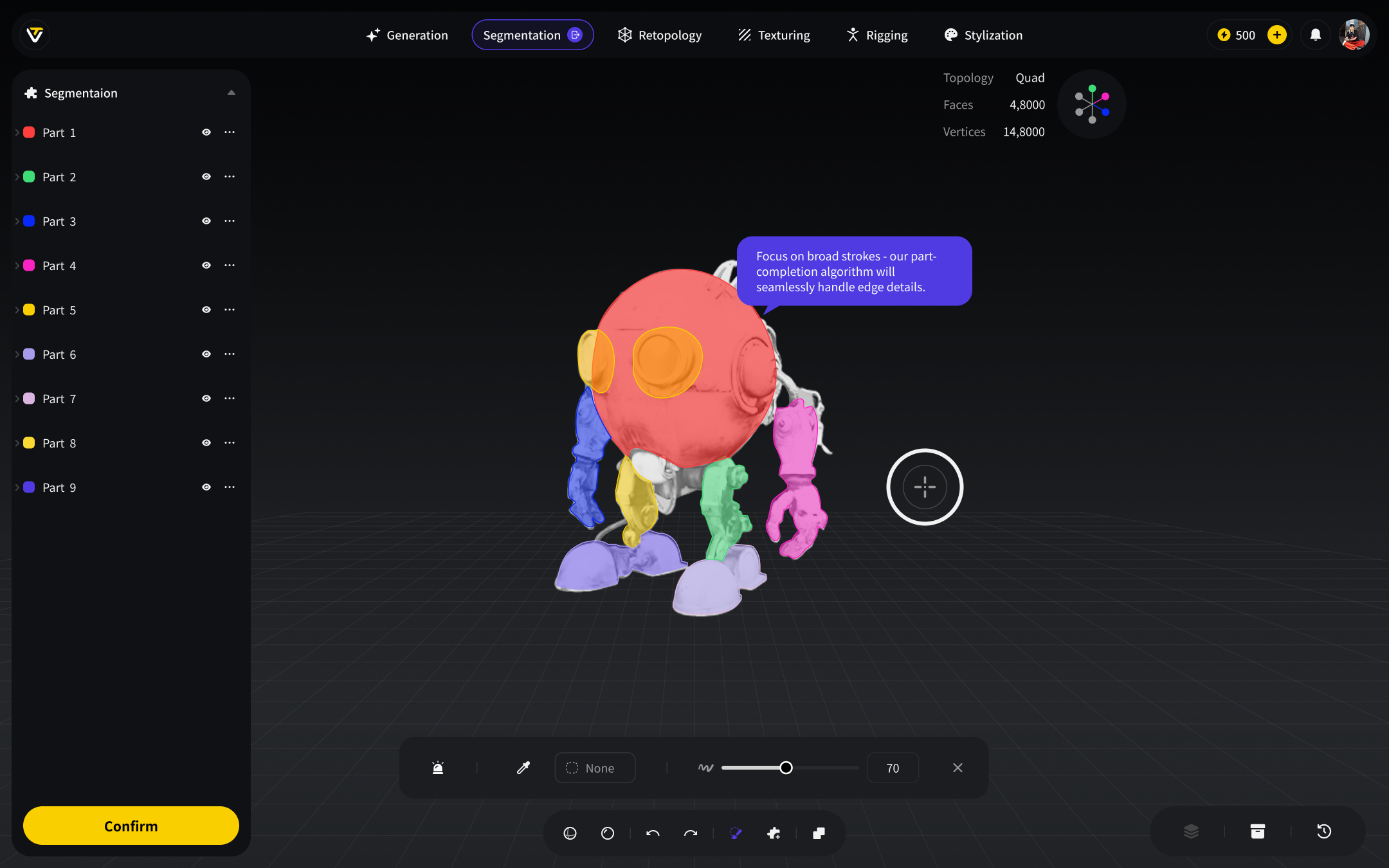Expand Part 7 chevron
1389x868 pixels.
click(x=17, y=399)
